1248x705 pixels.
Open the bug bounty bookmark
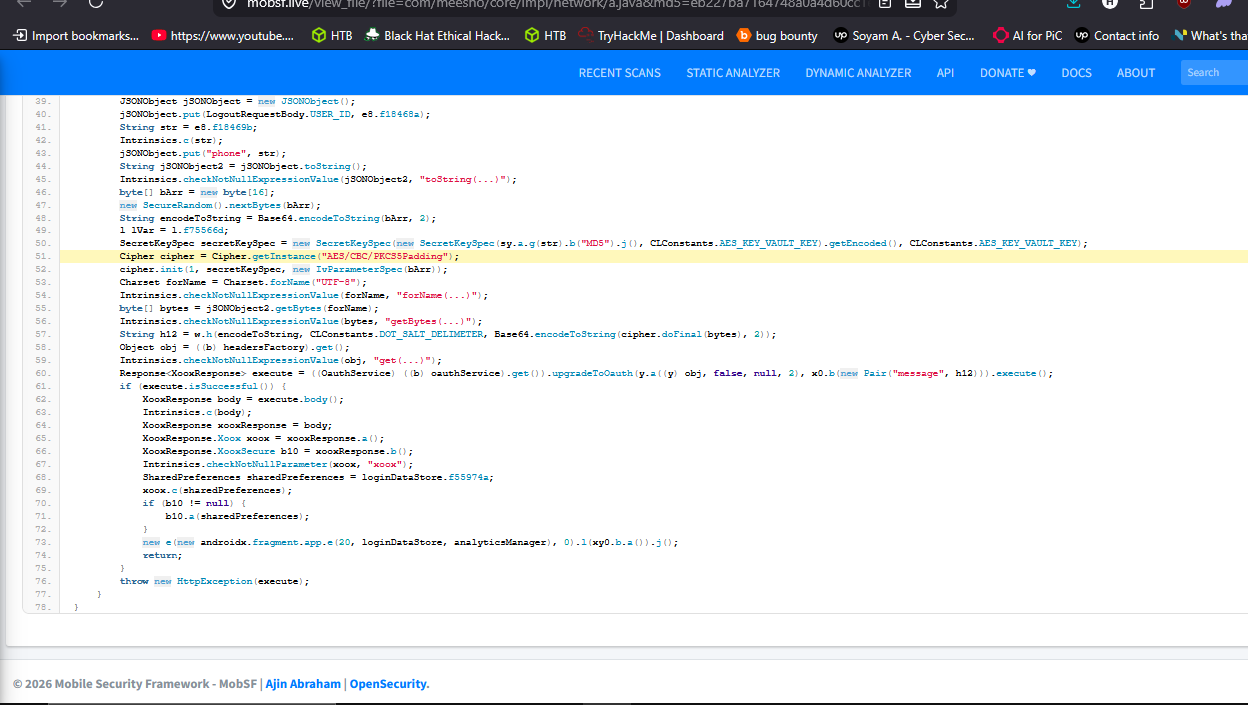(777, 36)
